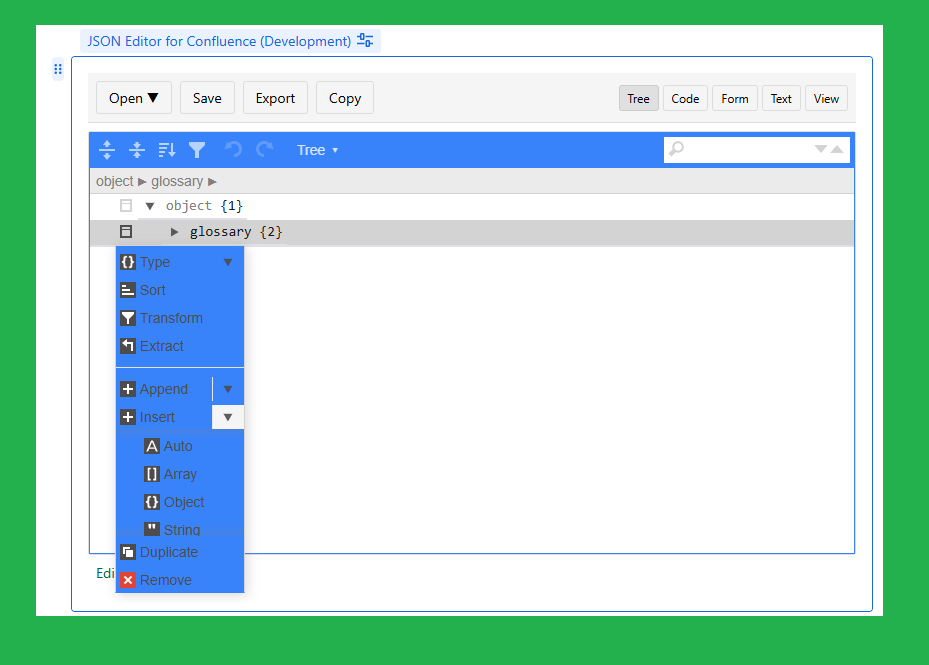Click the redo arrow icon
This screenshot has height=665, width=929.
click(264, 149)
